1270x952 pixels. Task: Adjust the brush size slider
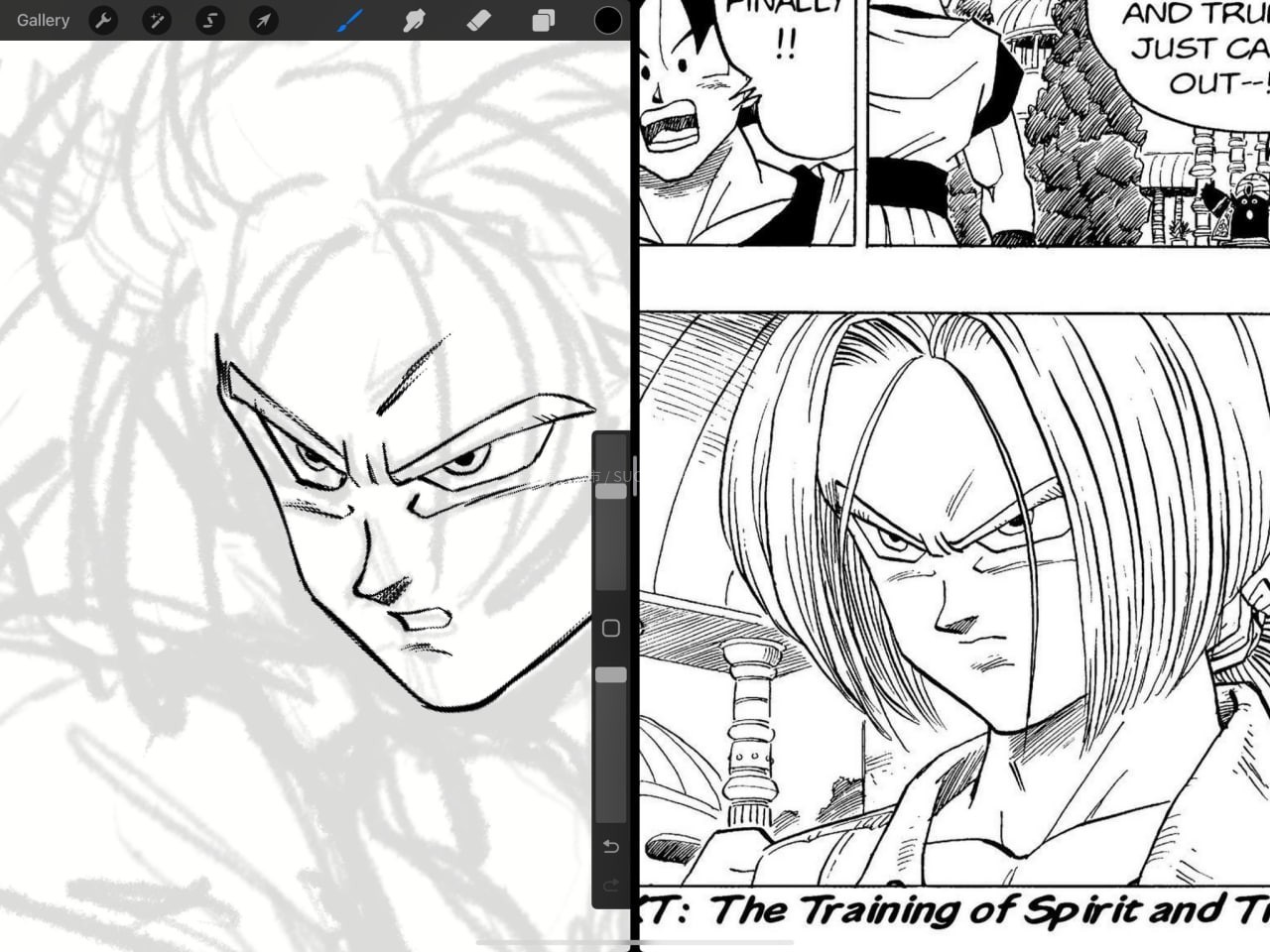(610, 493)
